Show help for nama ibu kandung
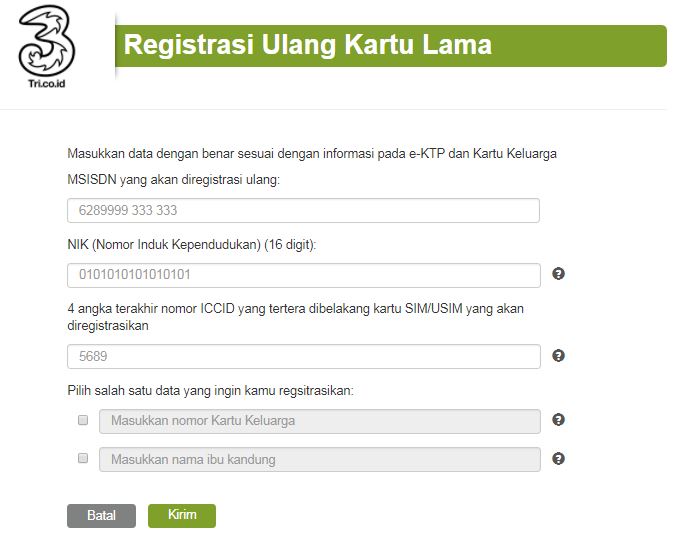673x537 pixels. coord(559,459)
